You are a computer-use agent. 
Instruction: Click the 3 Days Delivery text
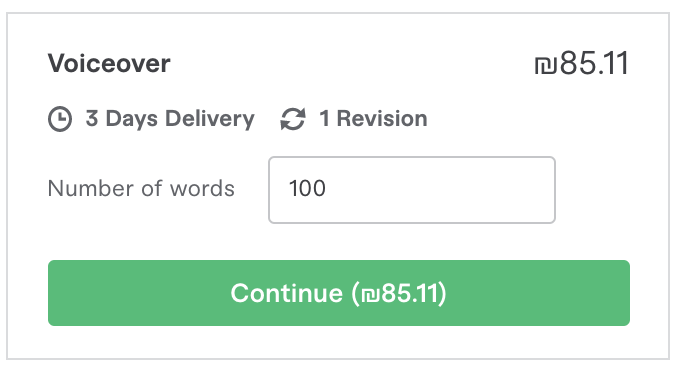(x=170, y=119)
